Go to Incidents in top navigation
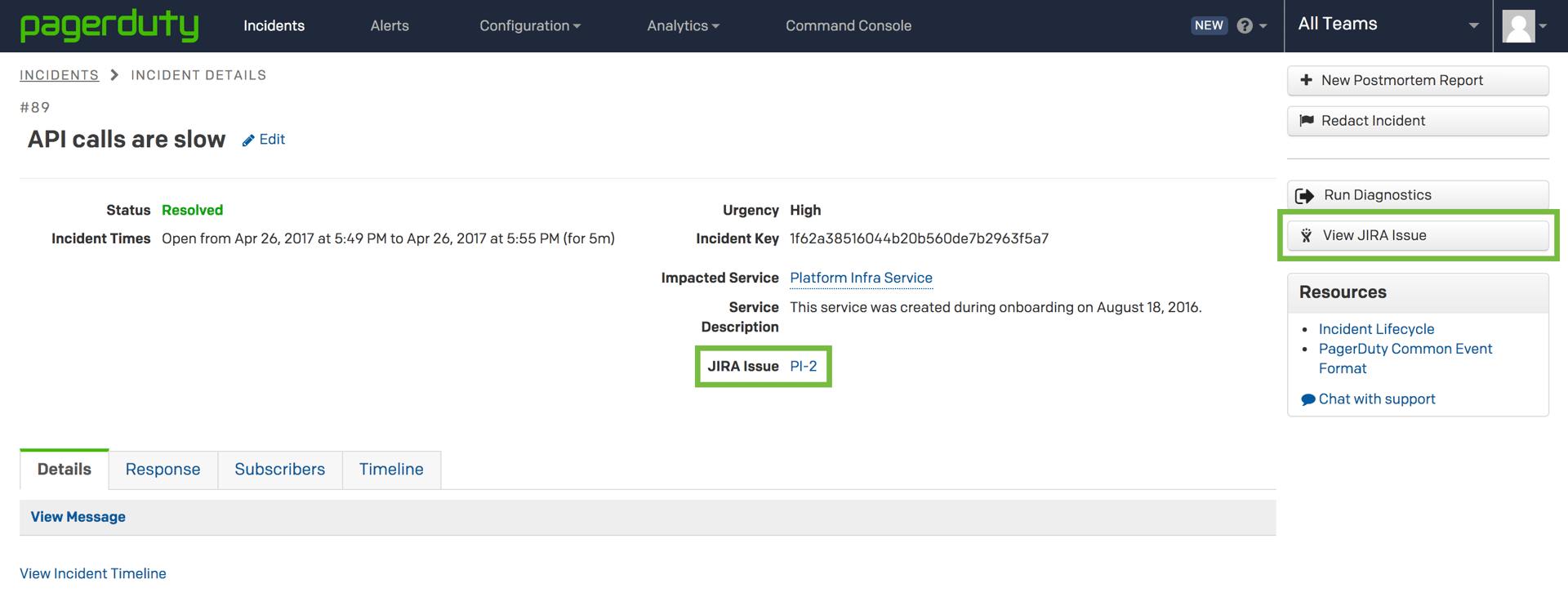 click(x=274, y=25)
